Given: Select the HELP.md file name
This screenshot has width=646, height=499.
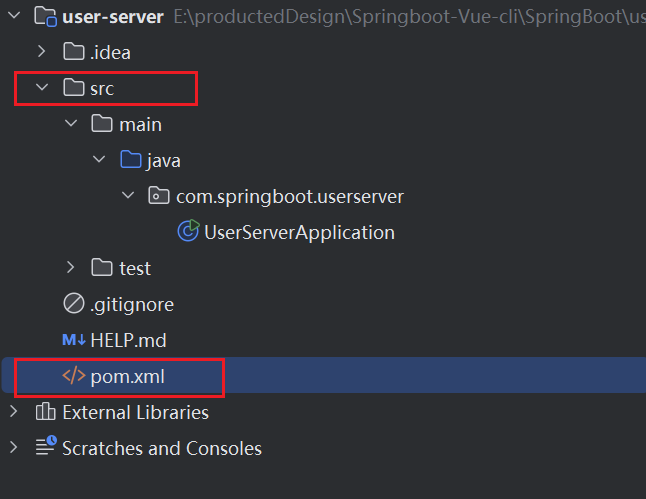Looking at the screenshot, I should (128, 340).
